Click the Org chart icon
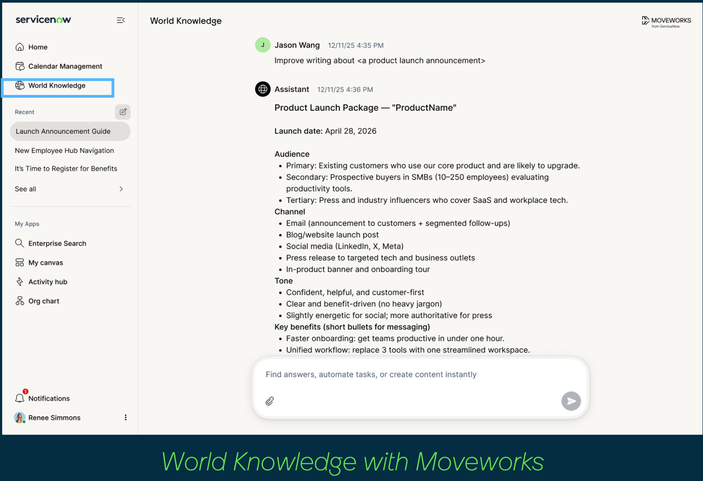The height and width of the screenshot is (481, 703). (19, 301)
